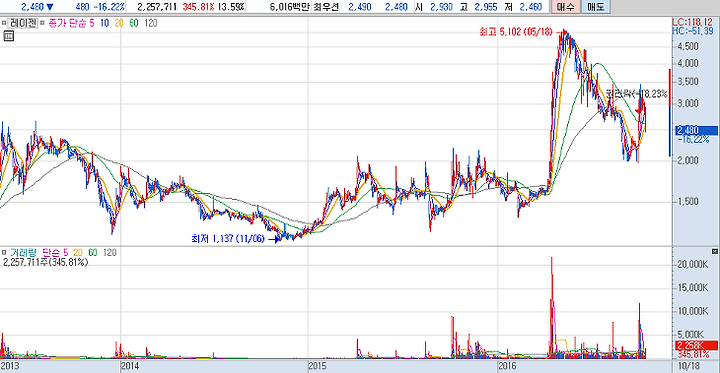
Task: Click the header volume 2,257,711
Action: point(157,7)
